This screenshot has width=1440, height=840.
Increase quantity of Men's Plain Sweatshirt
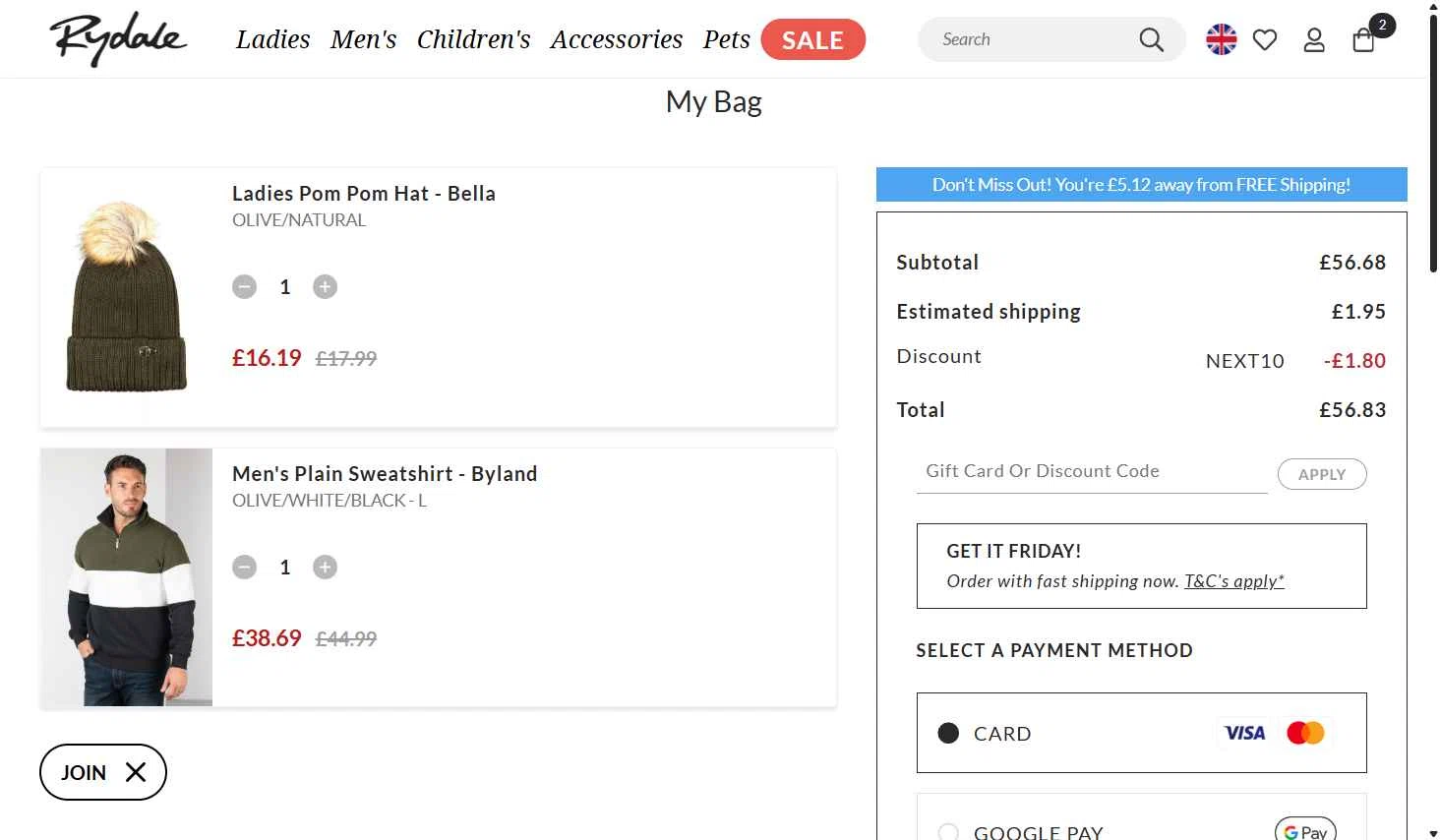325,567
